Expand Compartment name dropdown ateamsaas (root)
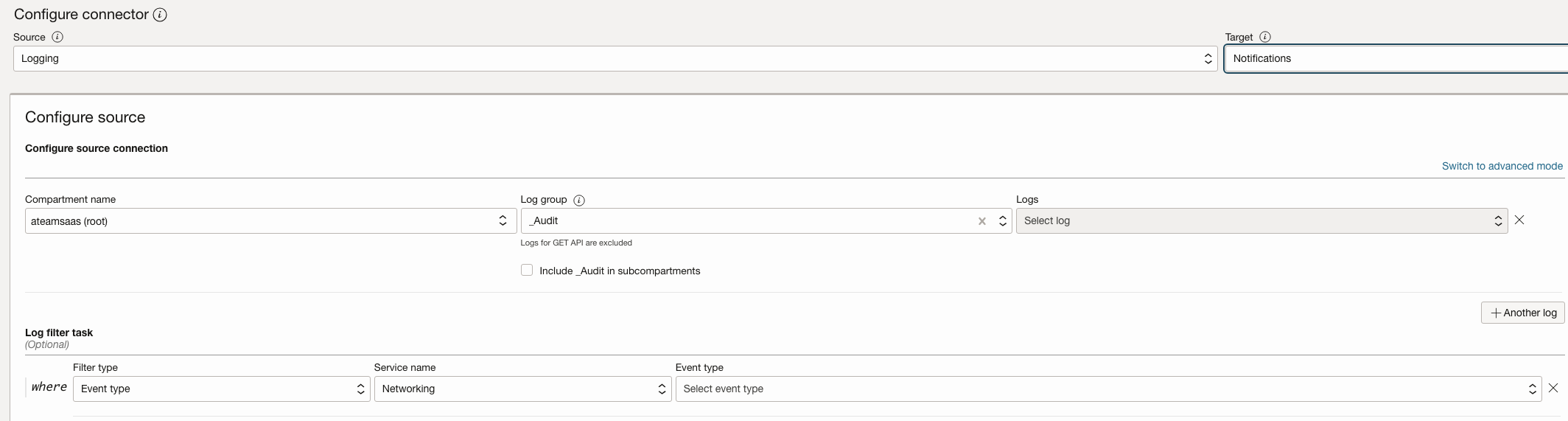Screen dimensions: 1568x421 tap(270, 221)
